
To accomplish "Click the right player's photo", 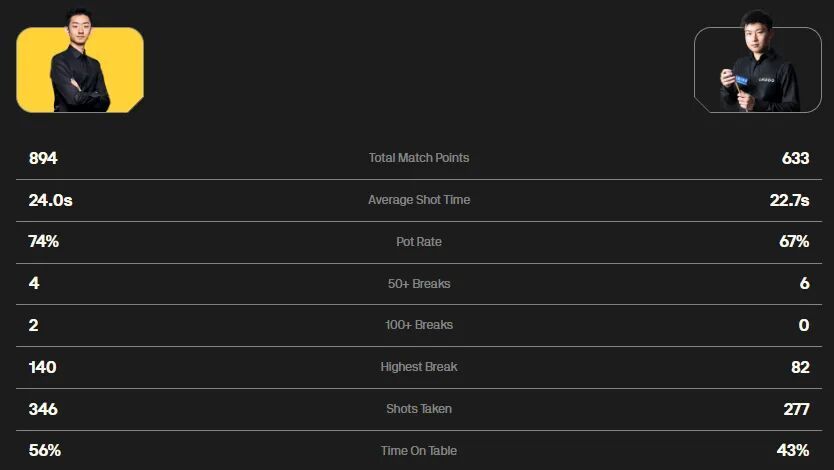I will (x=757, y=69).
